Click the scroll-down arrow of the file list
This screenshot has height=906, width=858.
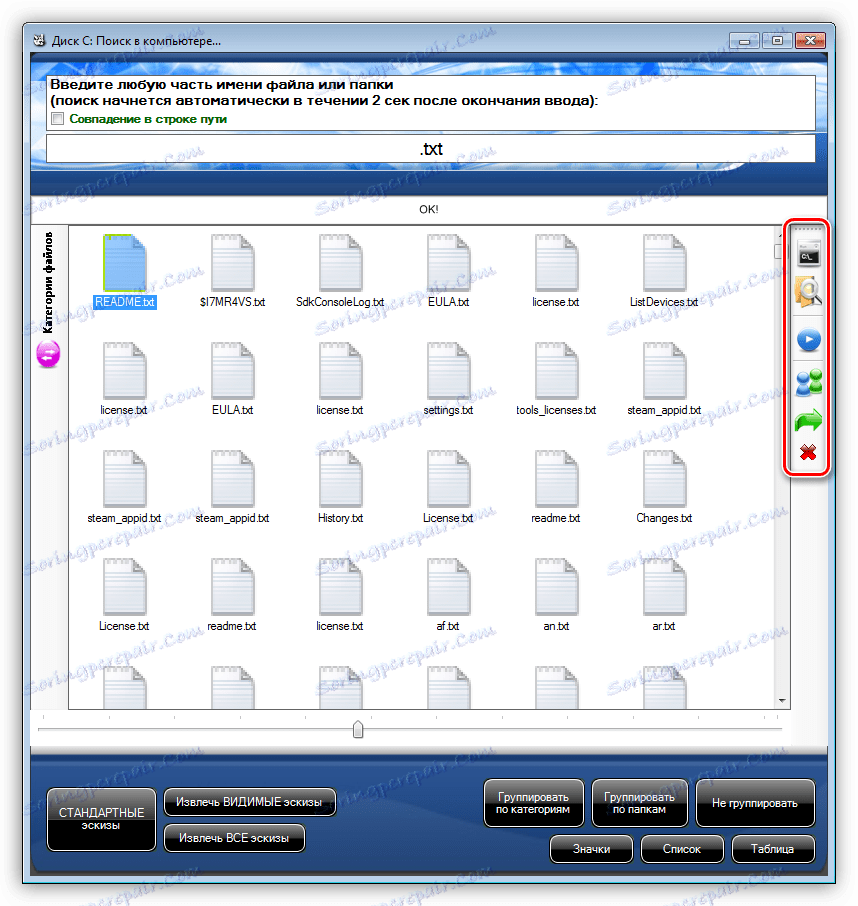(x=782, y=701)
